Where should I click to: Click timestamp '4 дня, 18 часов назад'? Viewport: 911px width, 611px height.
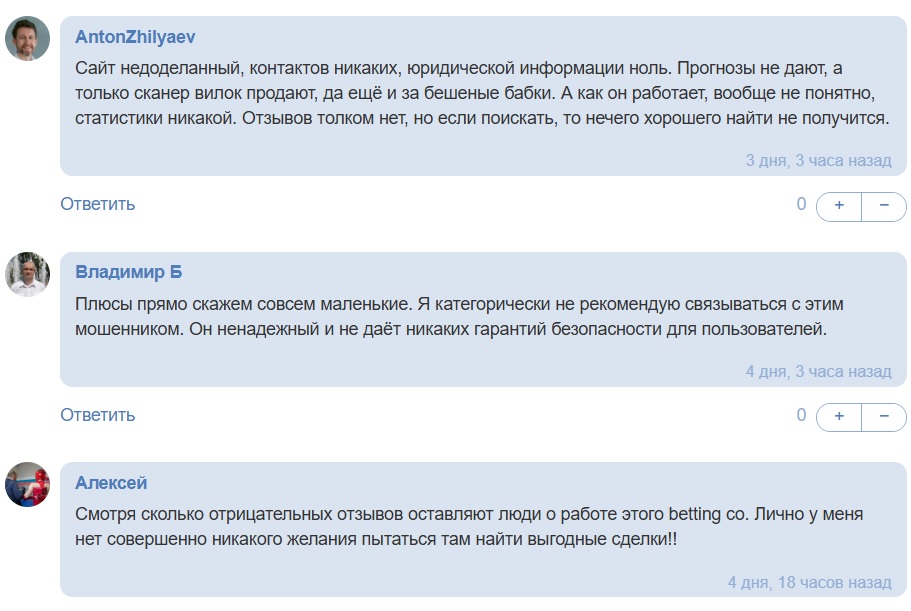pyautogui.click(x=809, y=585)
